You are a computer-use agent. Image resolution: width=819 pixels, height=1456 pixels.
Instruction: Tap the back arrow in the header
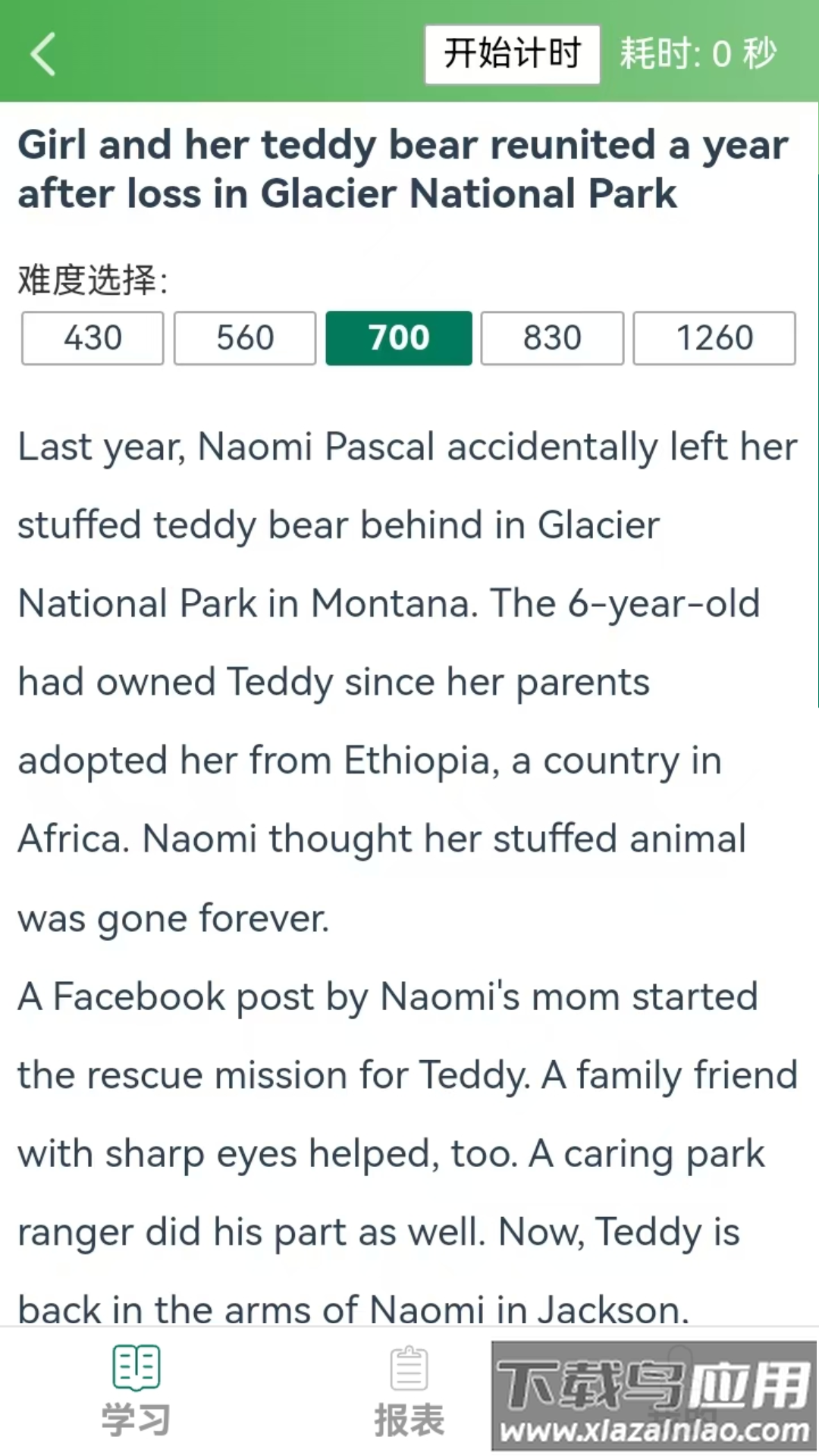click(43, 54)
